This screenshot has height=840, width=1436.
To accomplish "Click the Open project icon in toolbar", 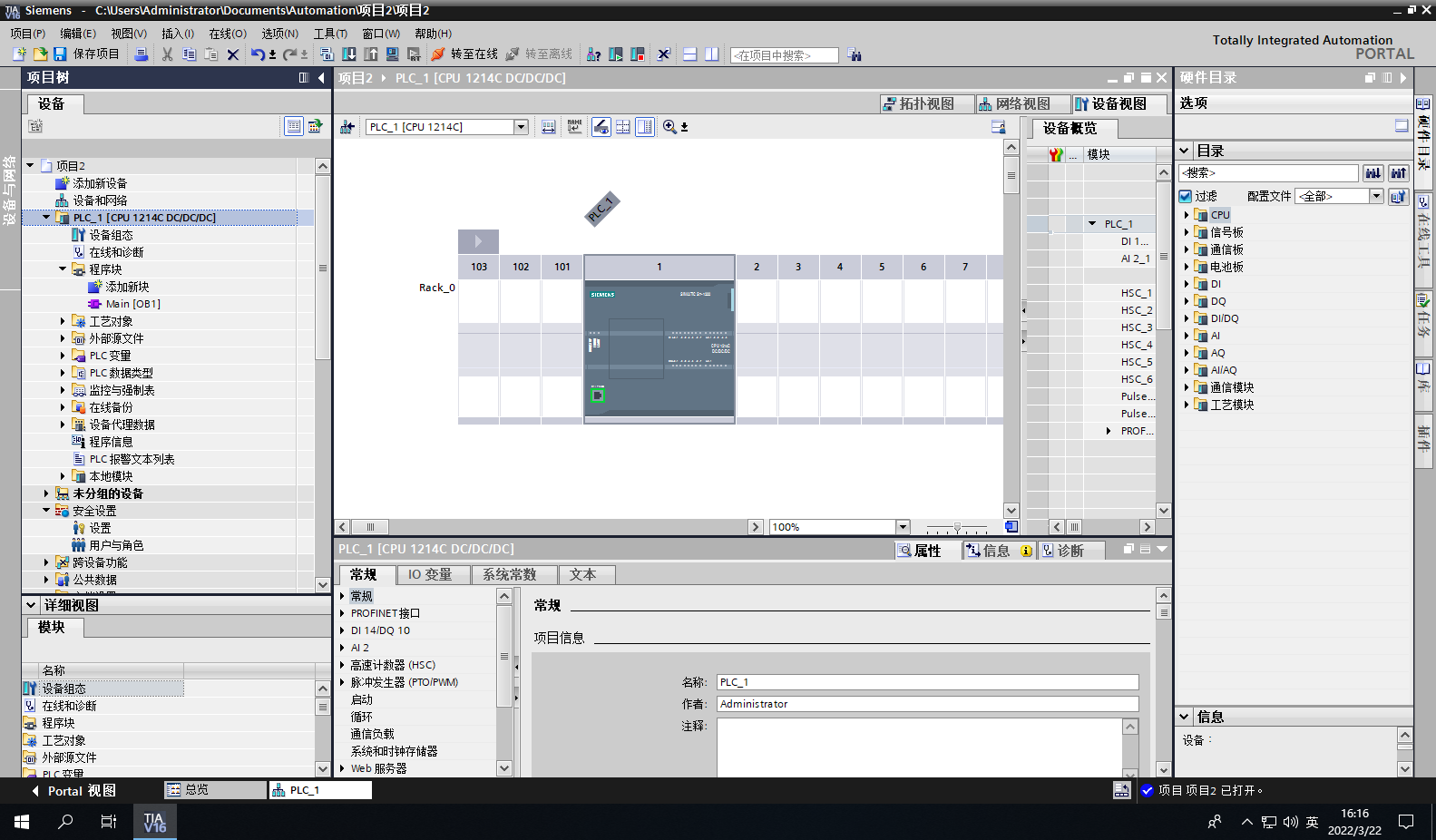I will (40, 54).
